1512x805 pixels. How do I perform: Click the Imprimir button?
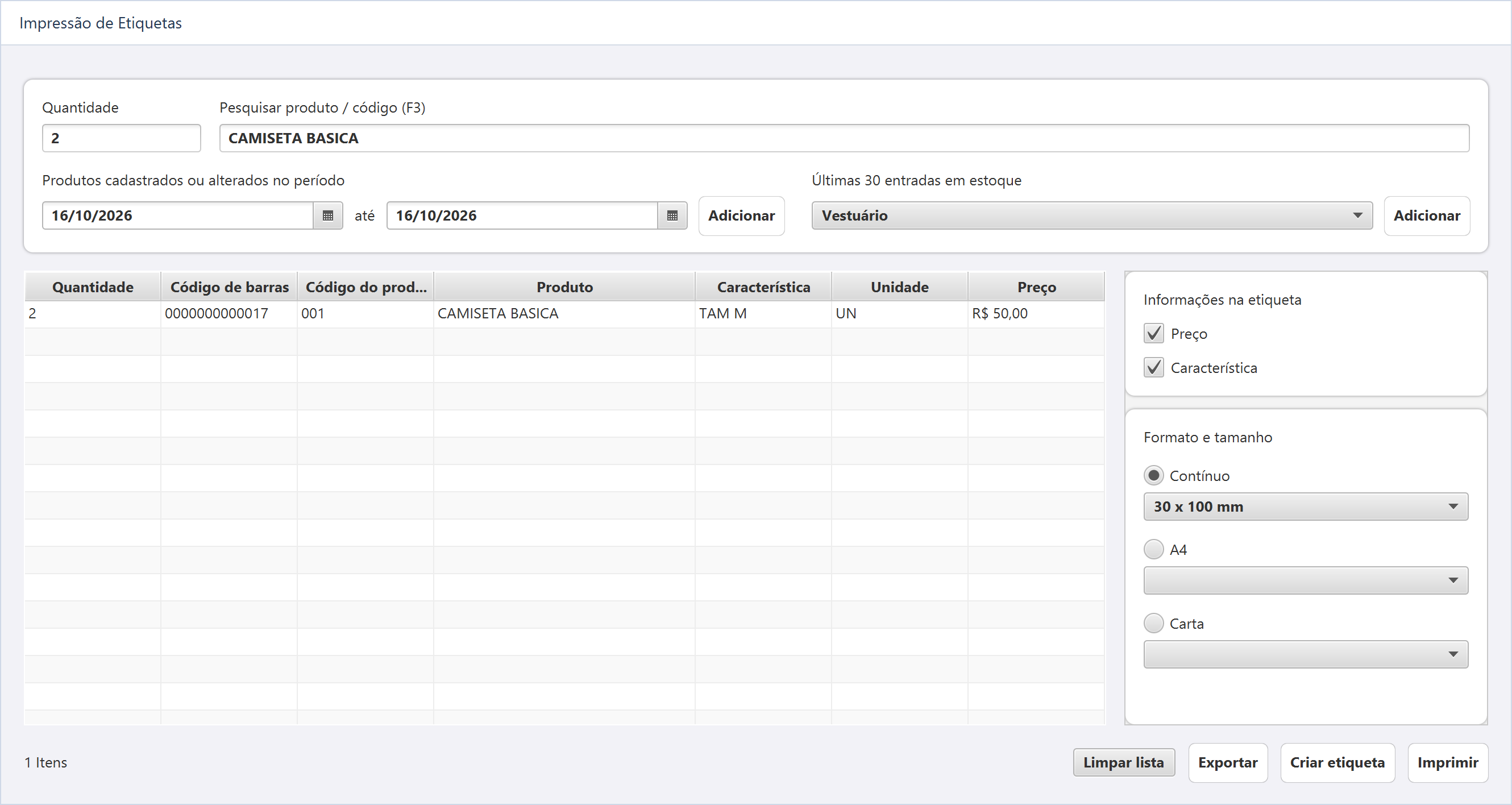pyautogui.click(x=1447, y=762)
